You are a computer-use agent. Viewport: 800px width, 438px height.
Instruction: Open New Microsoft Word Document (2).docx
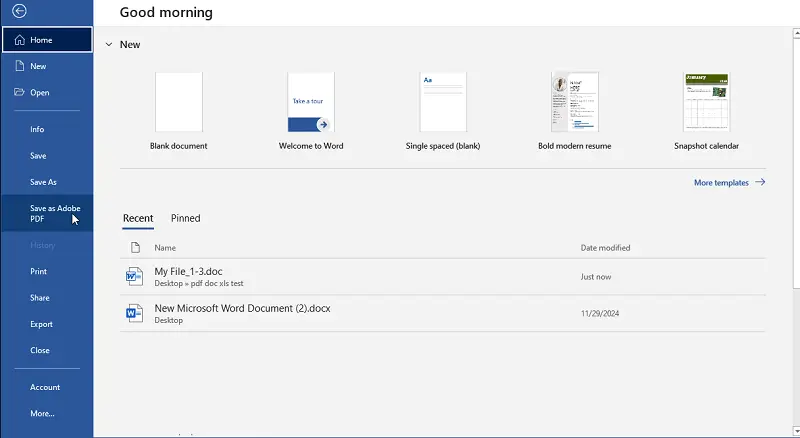click(443, 313)
